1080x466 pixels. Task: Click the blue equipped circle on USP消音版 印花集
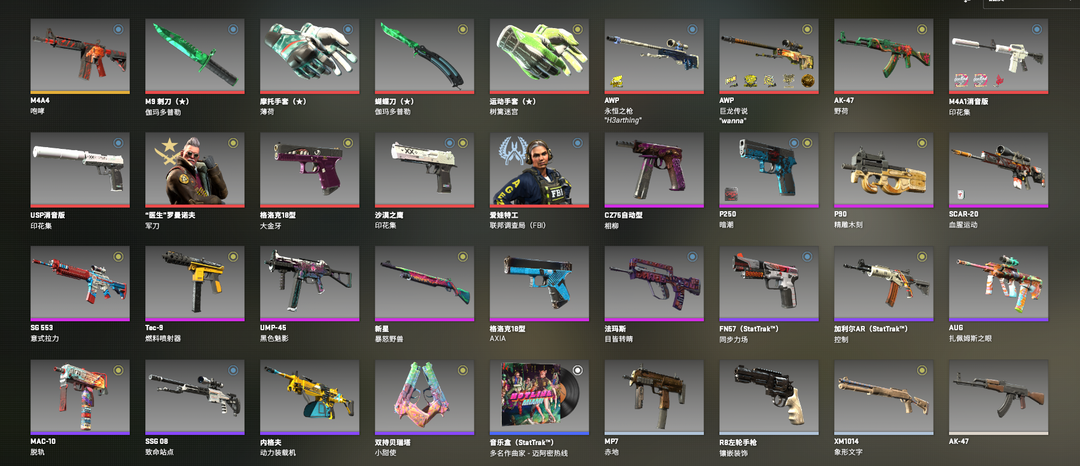[x=118, y=143]
